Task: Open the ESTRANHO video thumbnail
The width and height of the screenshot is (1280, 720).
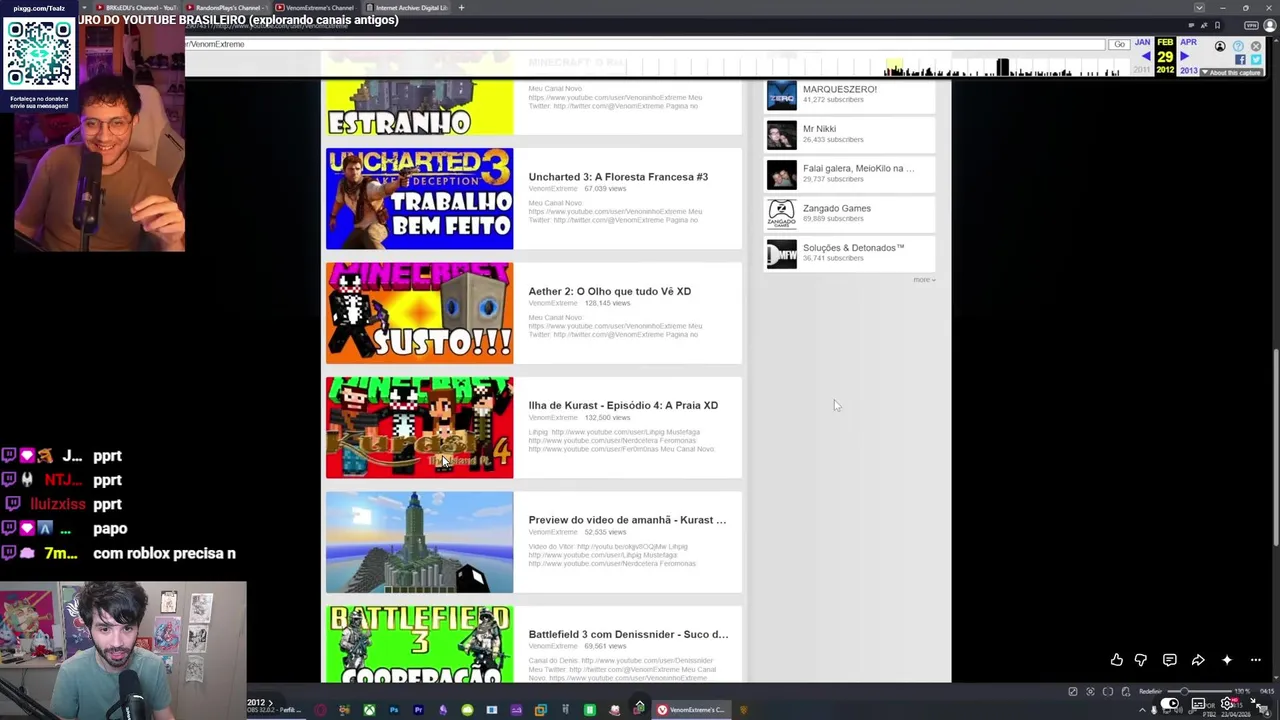Action: tap(419, 108)
